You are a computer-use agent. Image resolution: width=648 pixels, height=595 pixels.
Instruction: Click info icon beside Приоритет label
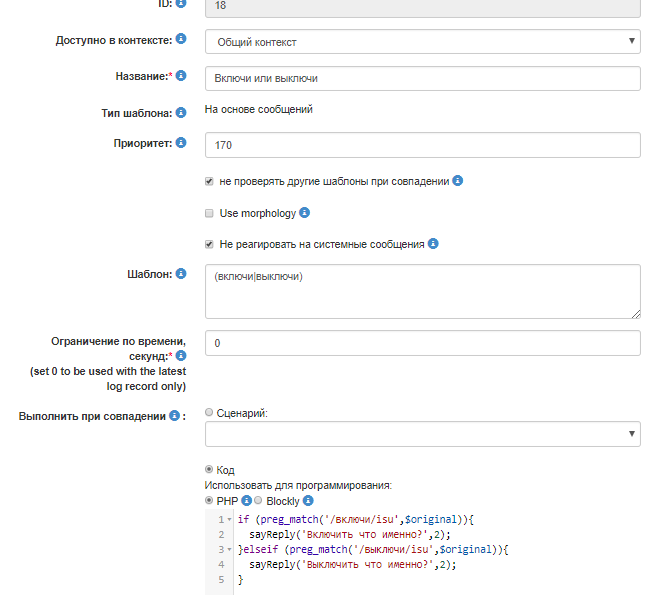tap(181, 143)
